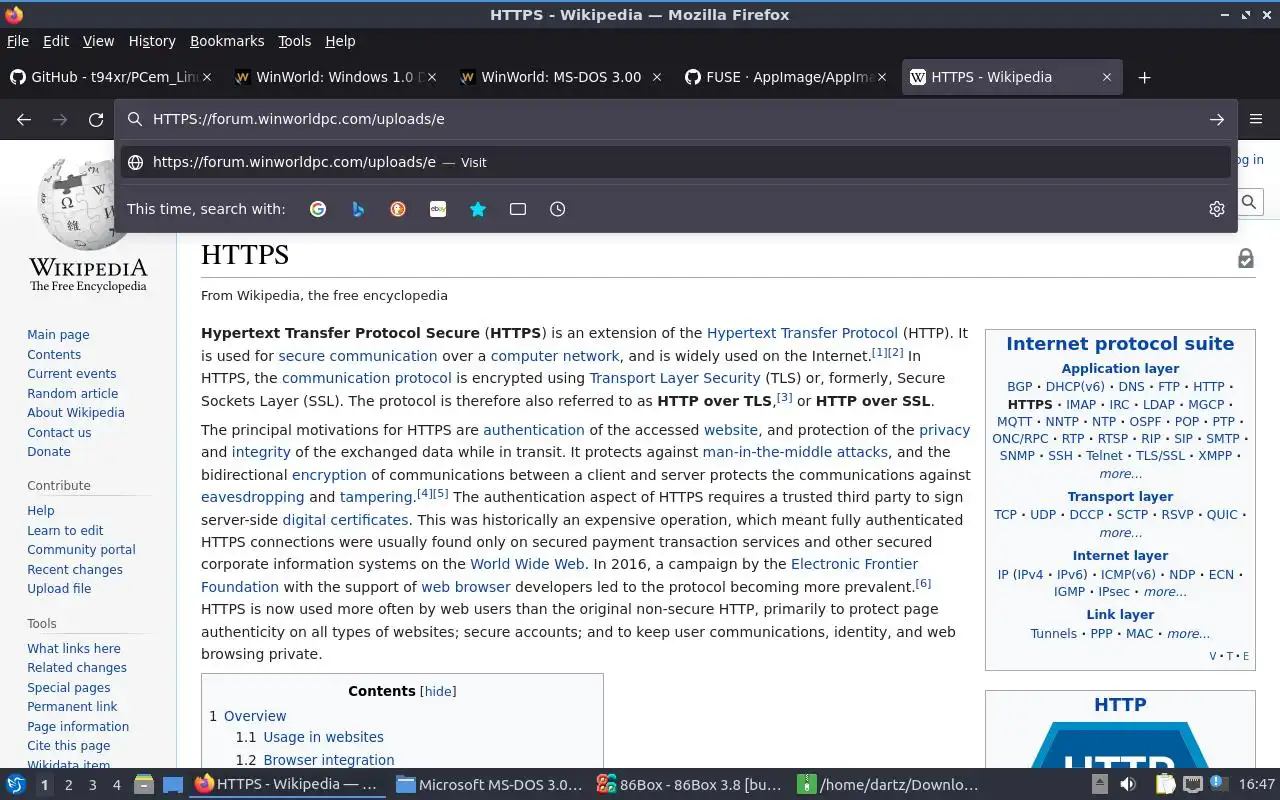The image size is (1280, 800).
Task: Search in open Tabs via the tab icon
Action: pyautogui.click(x=518, y=209)
